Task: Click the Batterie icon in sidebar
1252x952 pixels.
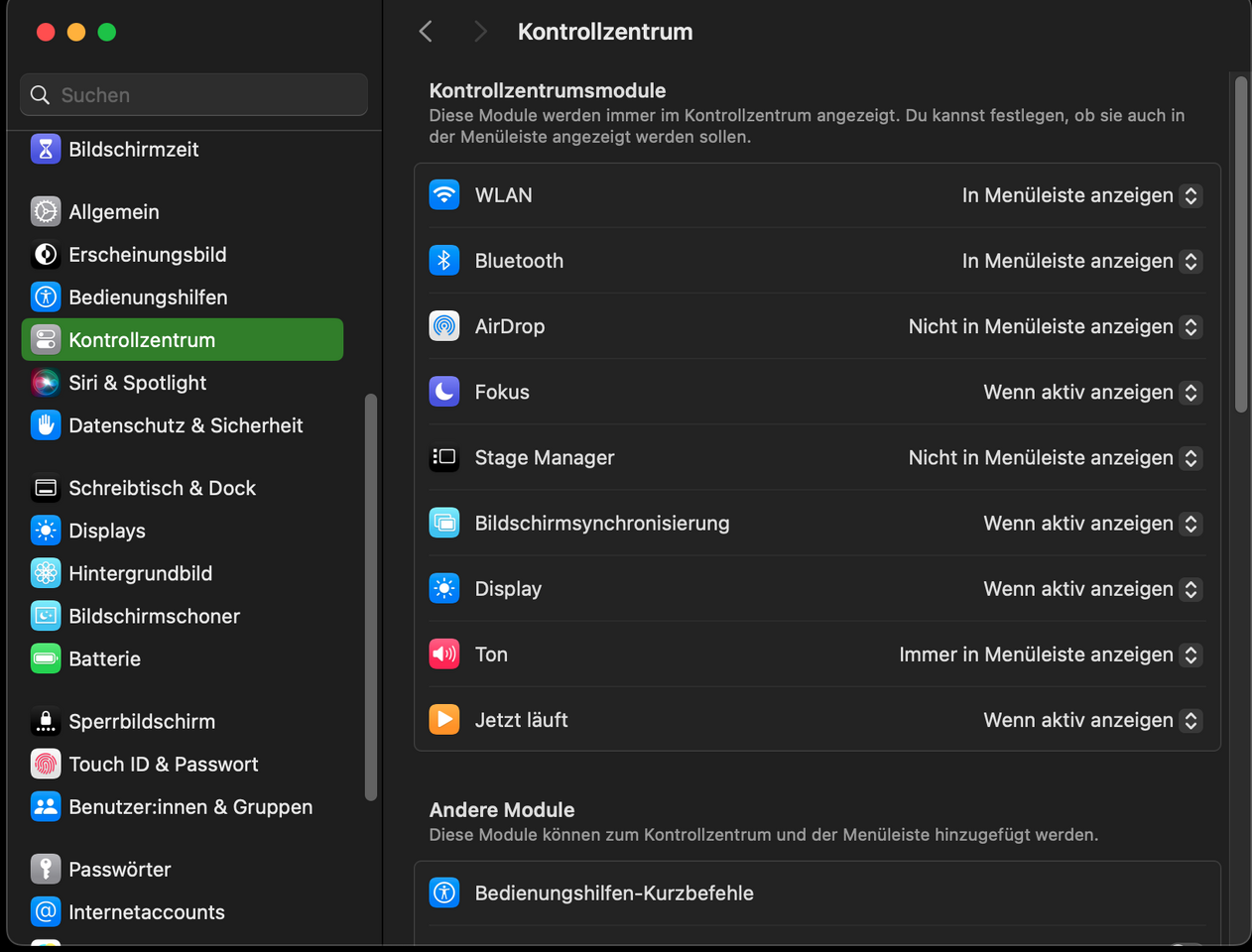Action: pos(46,657)
